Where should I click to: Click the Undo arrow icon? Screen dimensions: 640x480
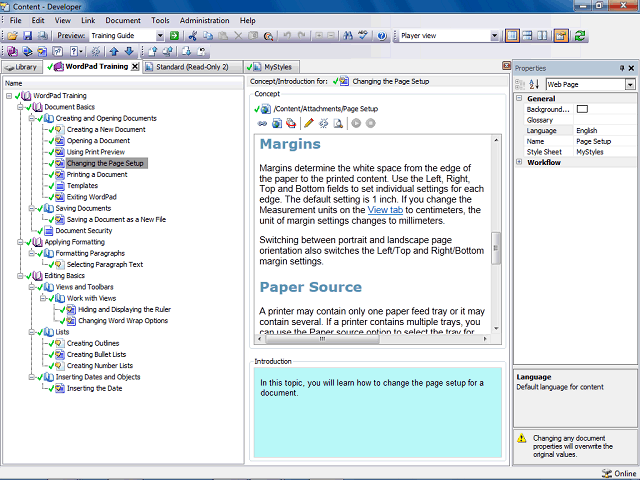287,36
